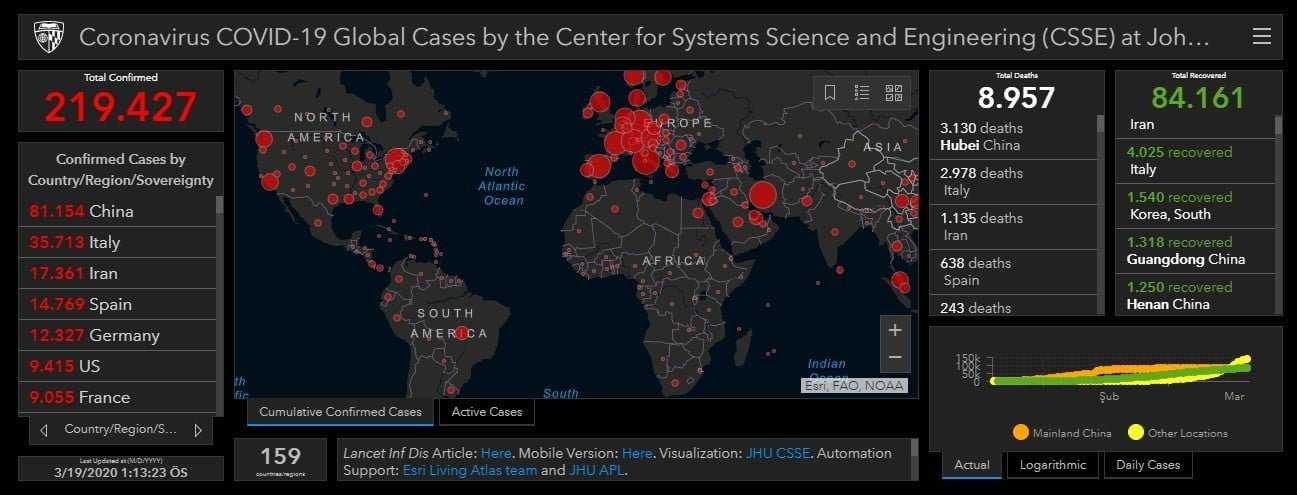
Task: Select 9.415 US in country list
Action: click(116, 366)
